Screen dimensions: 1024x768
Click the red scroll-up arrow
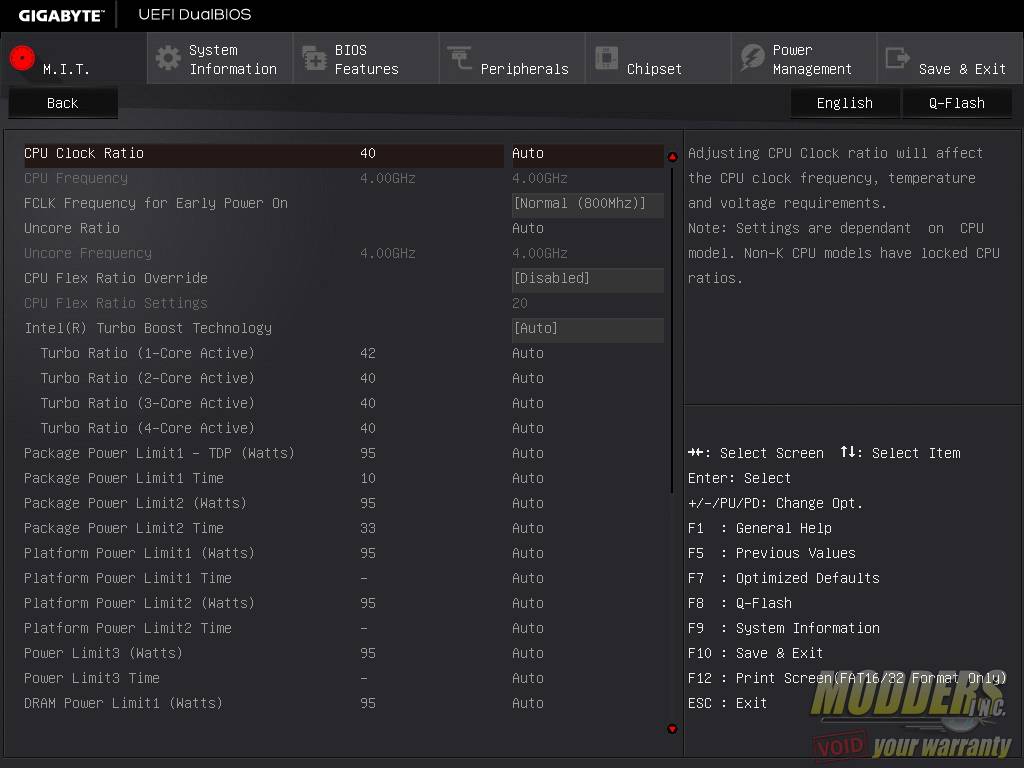coord(672,156)
